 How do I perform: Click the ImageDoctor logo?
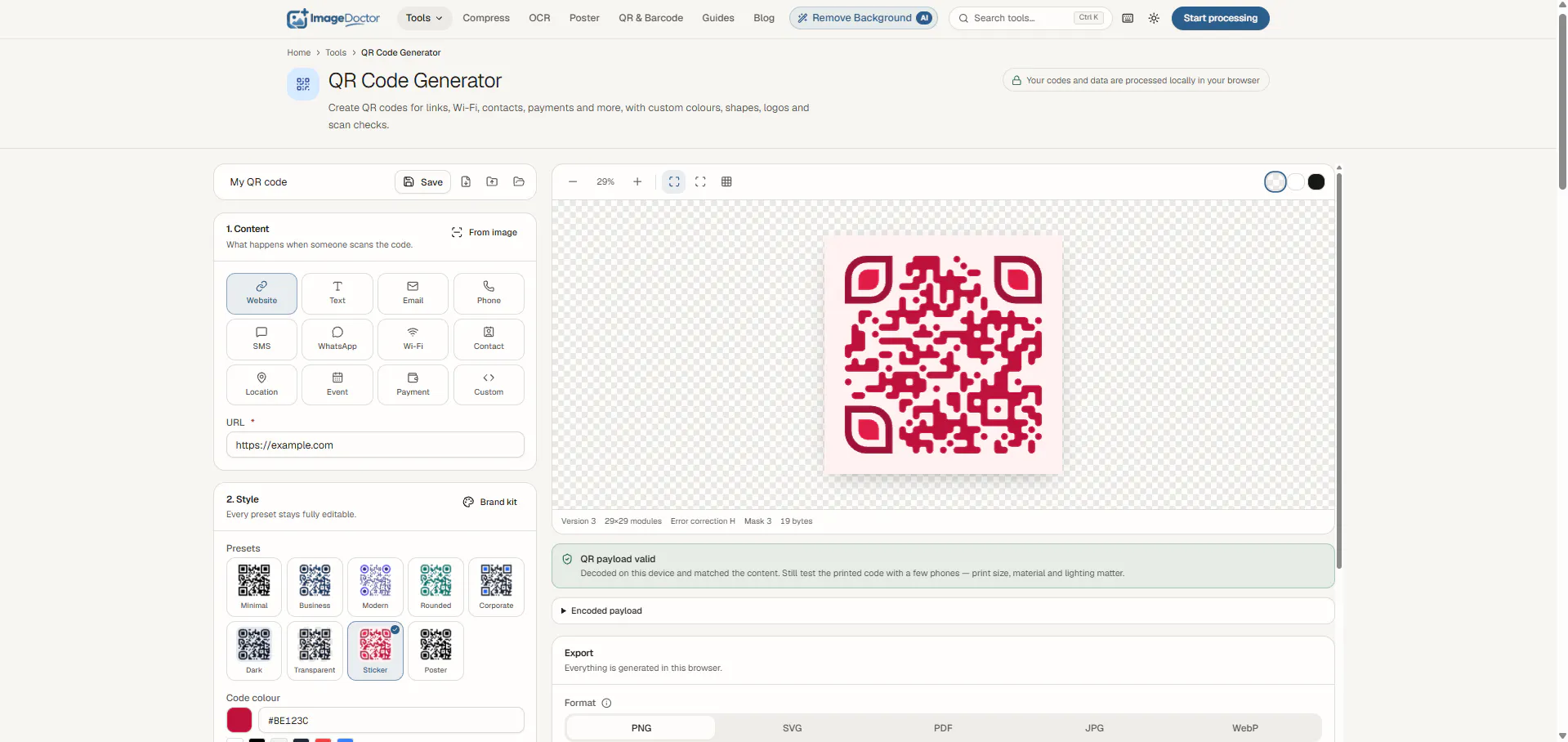tap(333, 18)
